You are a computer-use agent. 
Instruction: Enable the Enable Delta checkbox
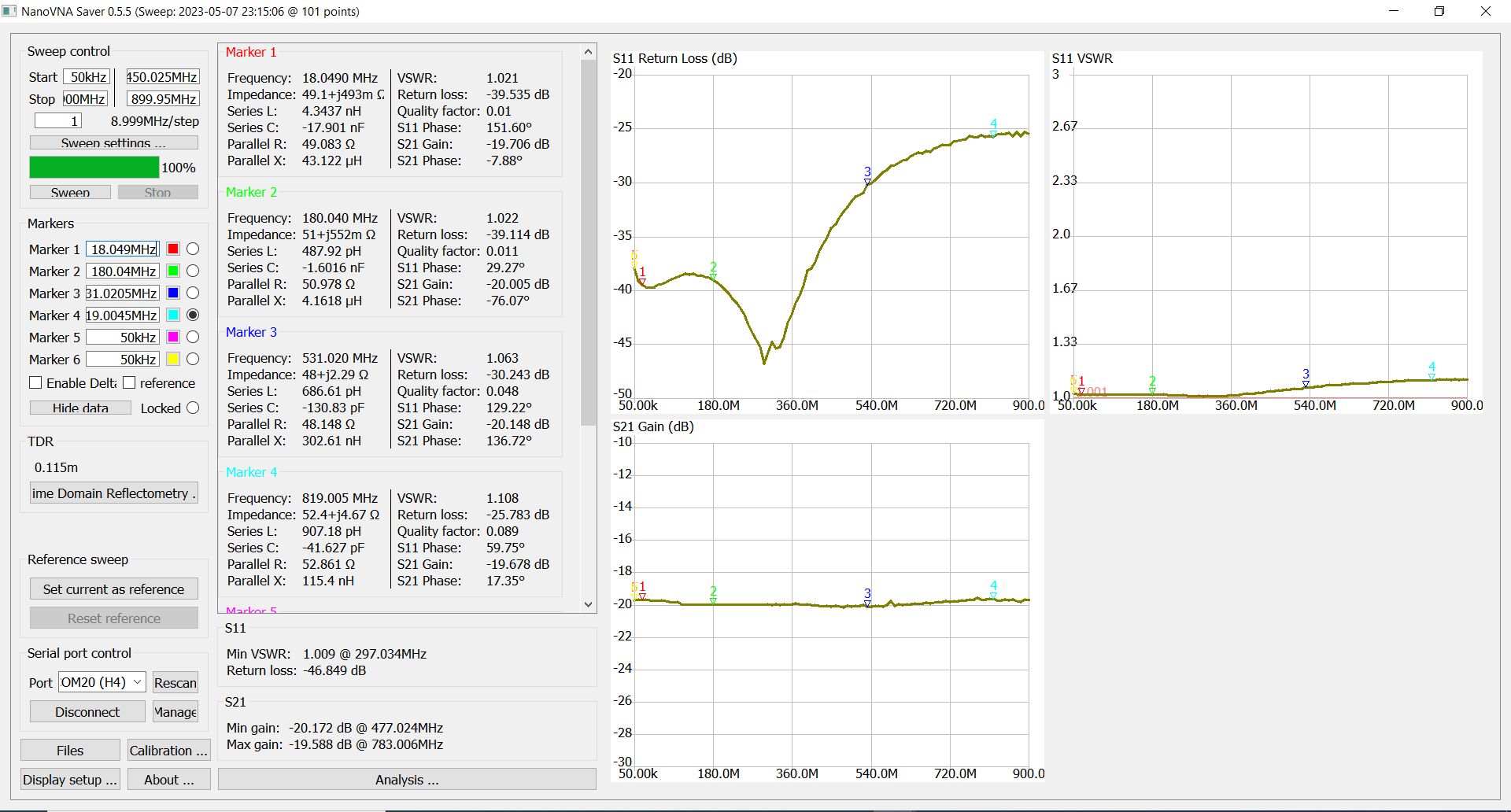click(35, 382)
